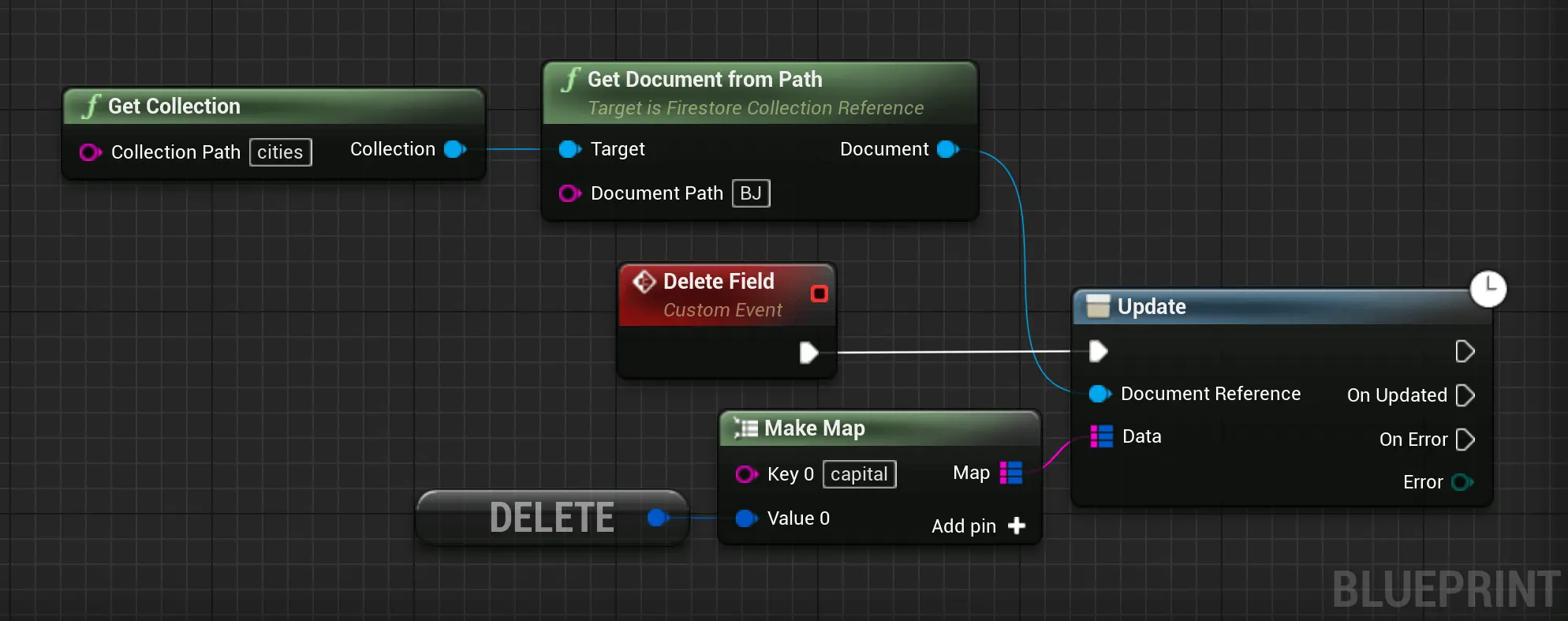
Task: Click the Delete Field custom event icon
Action: point(644,282)
